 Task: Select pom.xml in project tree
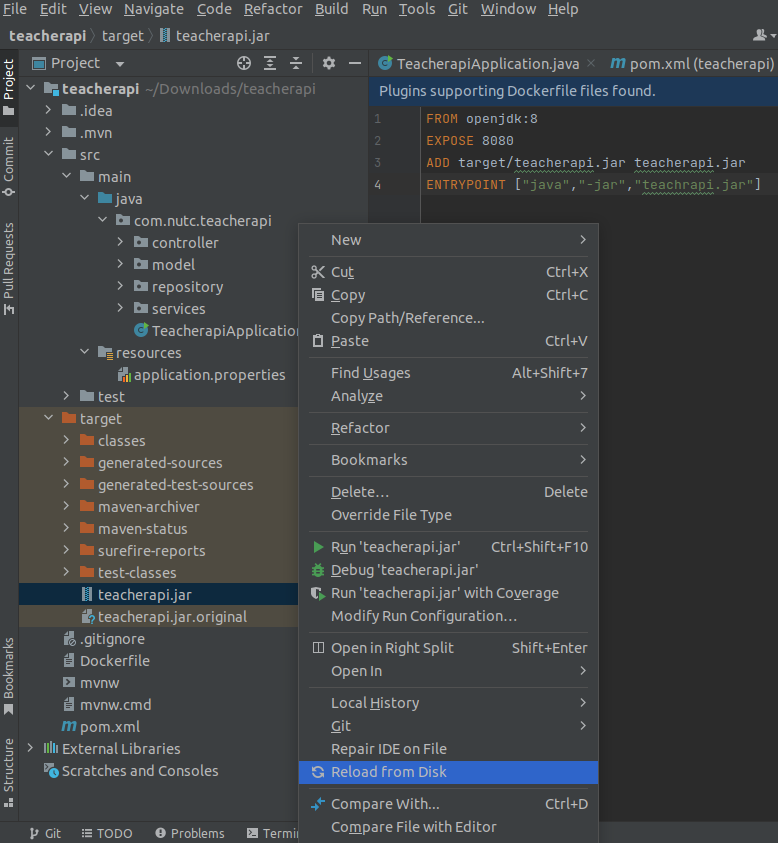click(x=110, y=727)
